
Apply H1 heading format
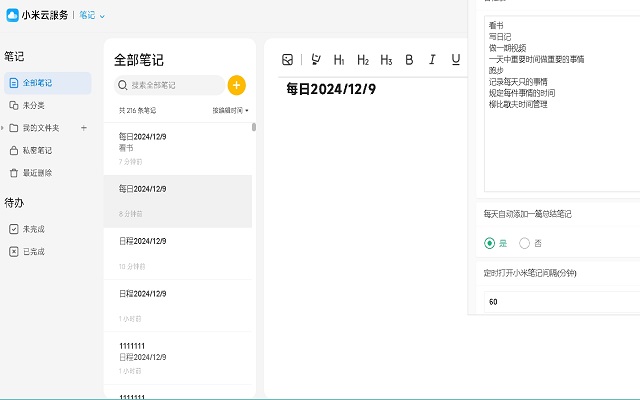(339, 60)
